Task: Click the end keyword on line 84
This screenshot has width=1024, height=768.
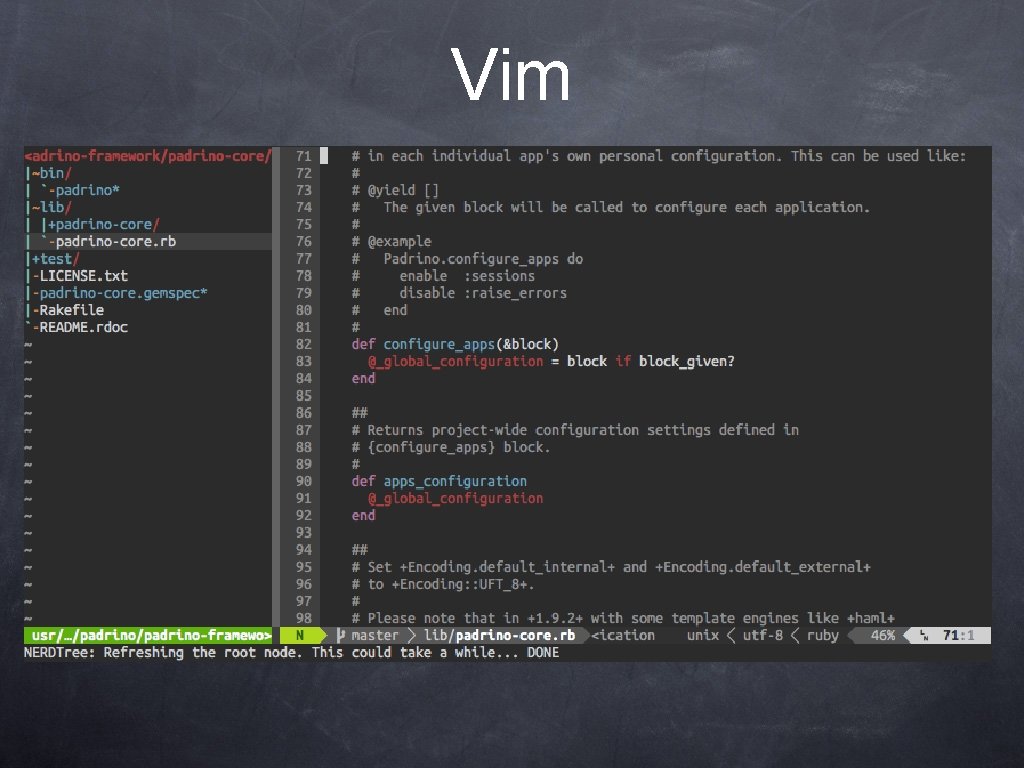Action: [363, 378]
